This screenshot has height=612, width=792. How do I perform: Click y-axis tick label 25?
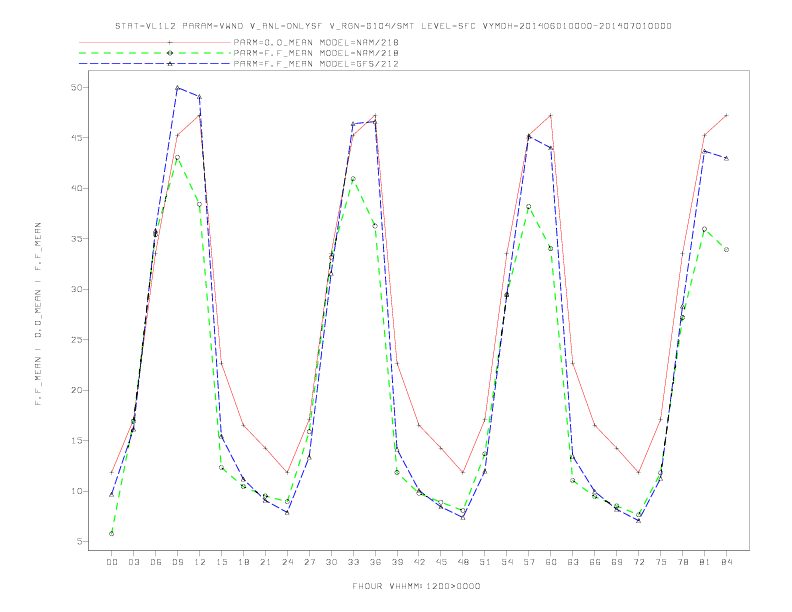[76, 340]
